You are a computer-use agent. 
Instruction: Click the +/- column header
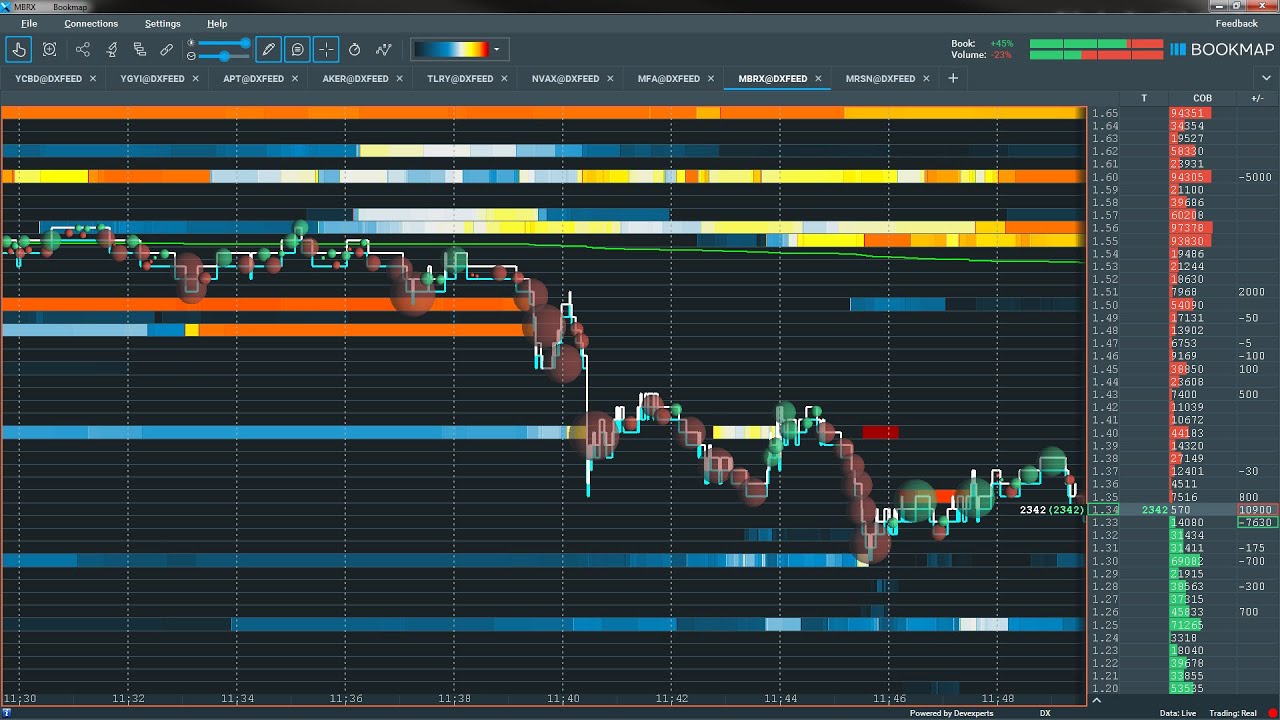click(1257, 98)
